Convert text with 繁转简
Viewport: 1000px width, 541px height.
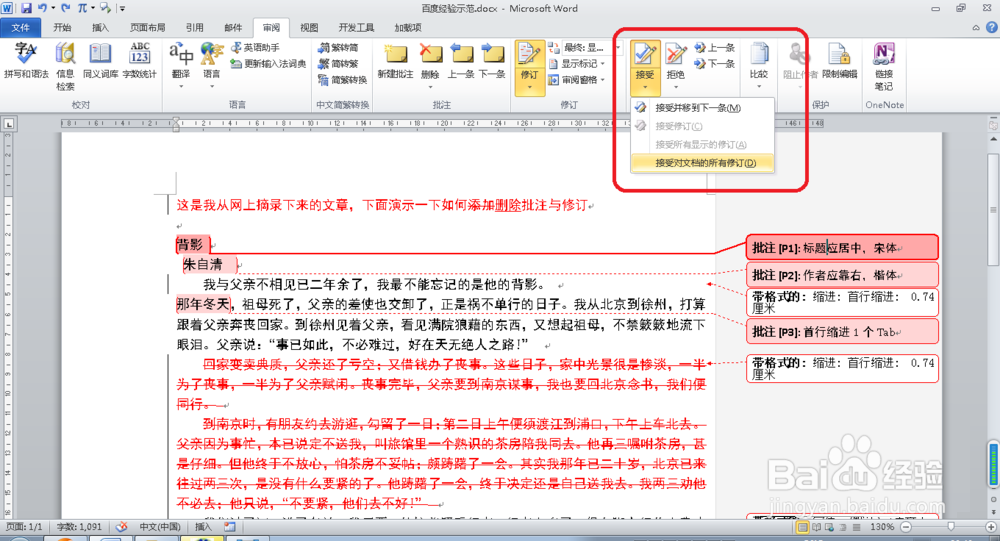click(338, 47)
